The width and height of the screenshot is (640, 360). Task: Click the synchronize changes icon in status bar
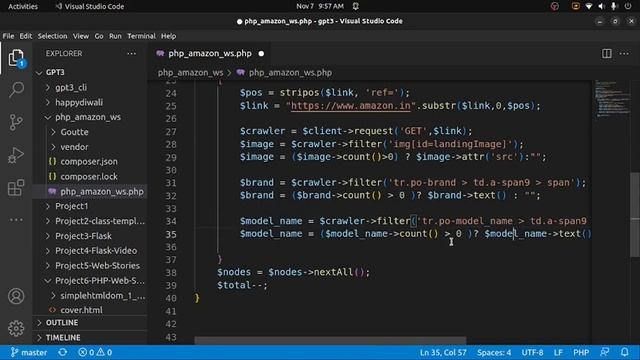62,352
